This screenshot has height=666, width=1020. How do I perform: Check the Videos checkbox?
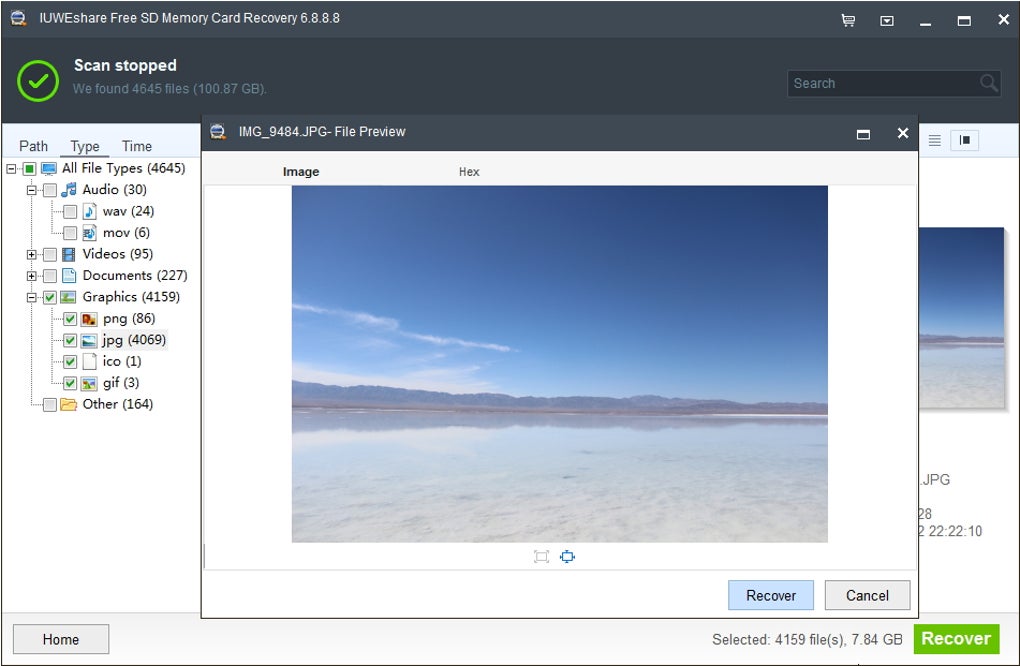(x=49, y=255)
